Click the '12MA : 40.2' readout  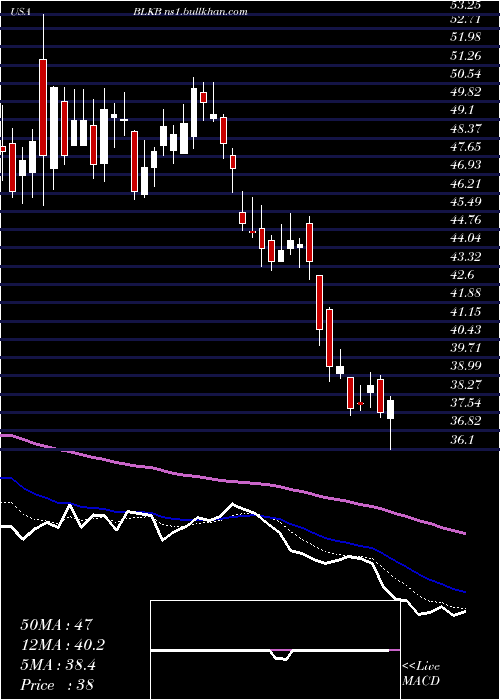[x=63, y=645]
